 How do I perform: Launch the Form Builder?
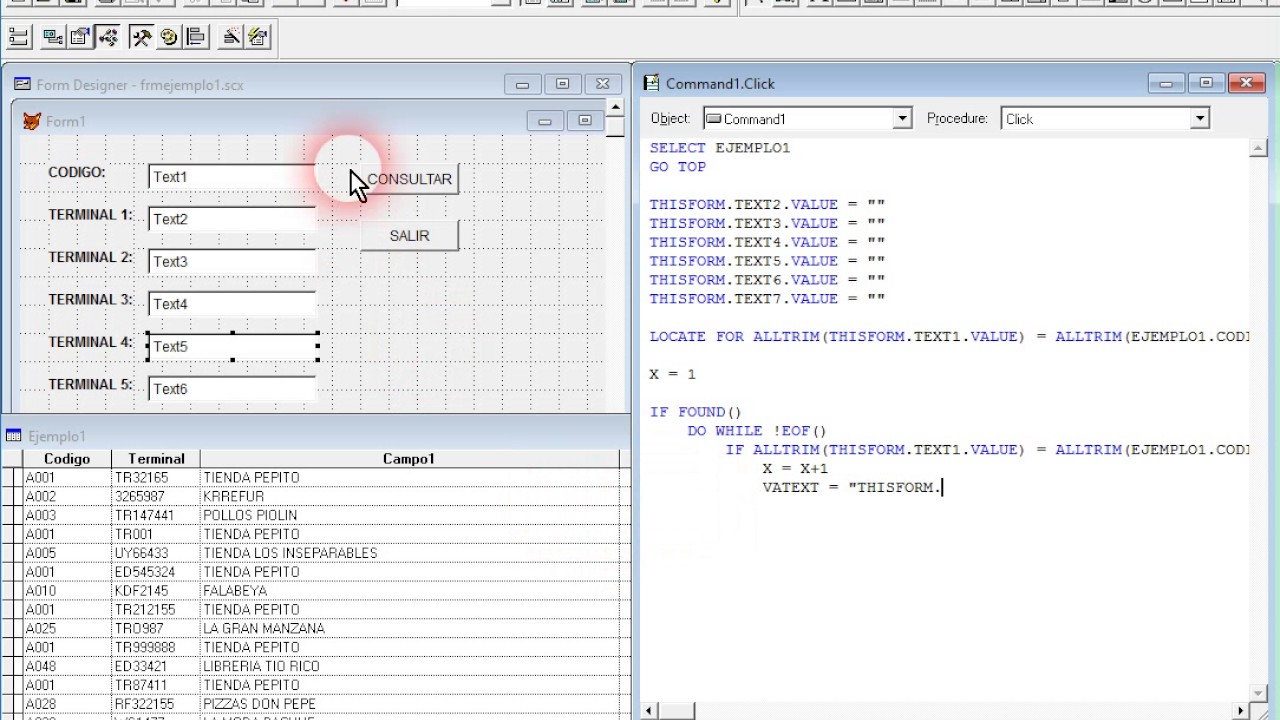pos(232,38)
